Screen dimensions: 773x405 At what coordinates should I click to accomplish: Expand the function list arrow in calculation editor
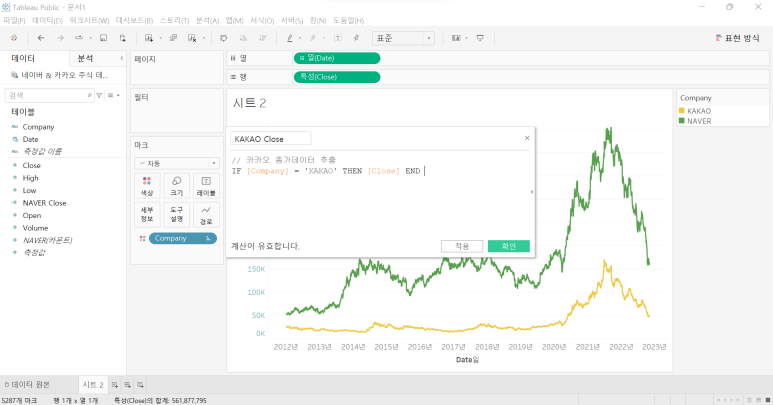532,192
